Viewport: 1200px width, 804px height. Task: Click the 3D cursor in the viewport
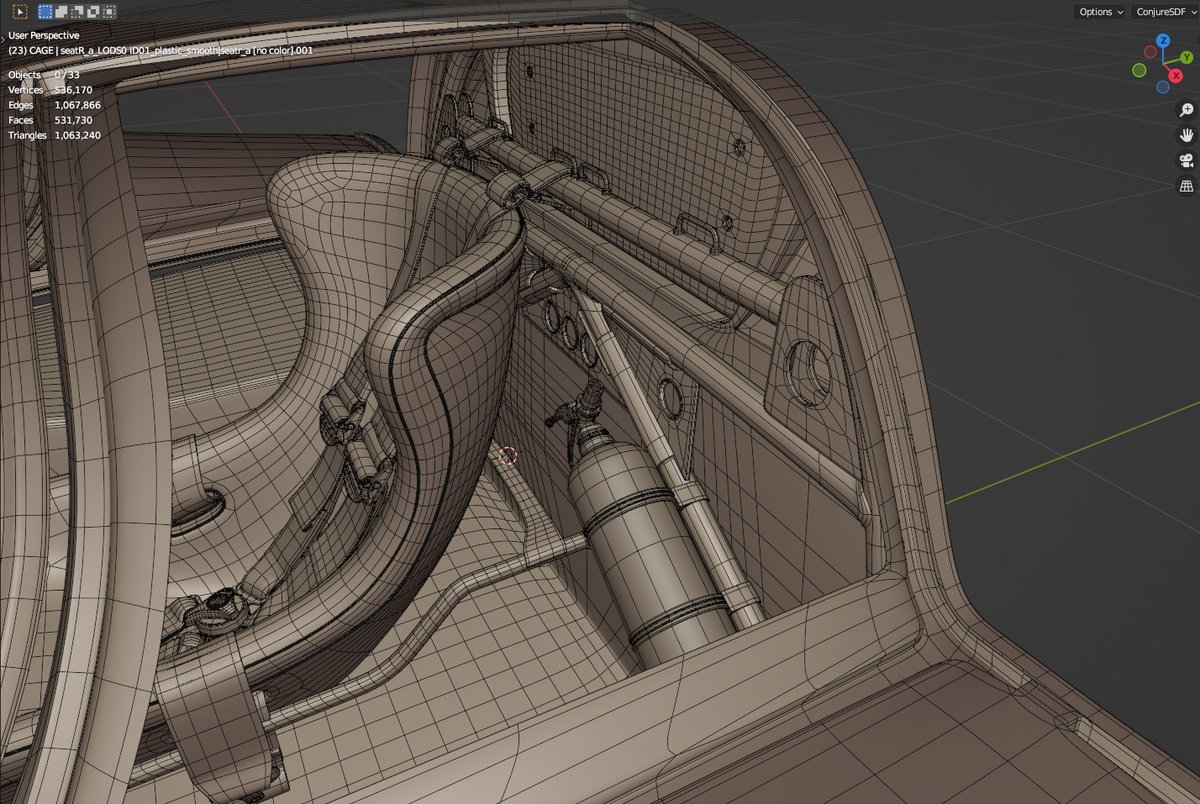click(x=508, y=456)
